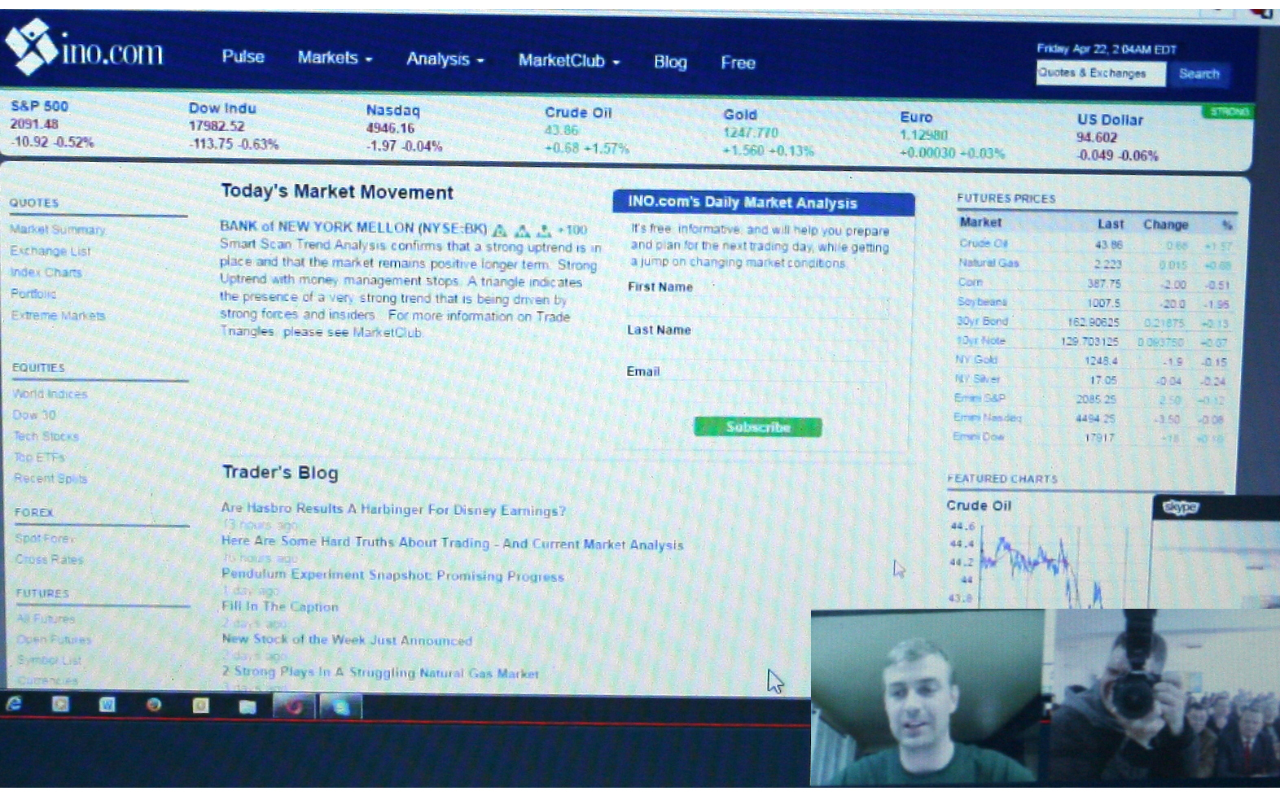Click the INO.com logo

[85, 49]
